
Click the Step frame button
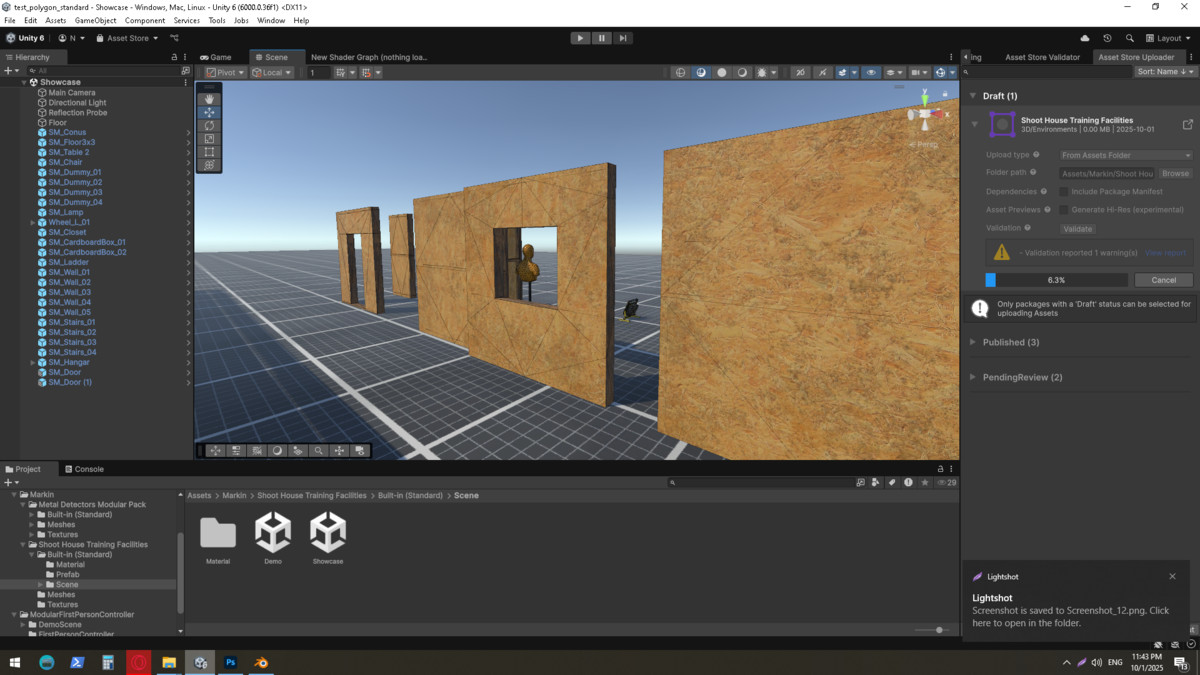[623, 38]
